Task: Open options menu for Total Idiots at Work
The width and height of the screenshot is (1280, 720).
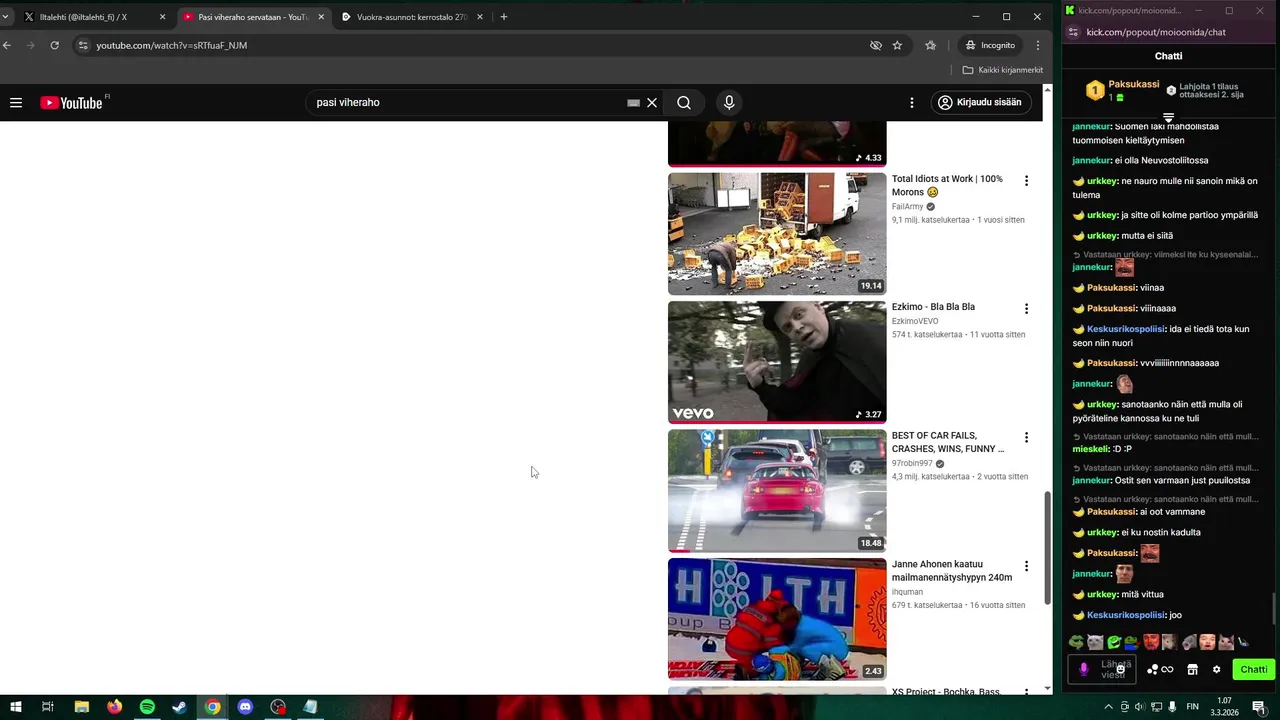Action: (x=1026, y=181)
